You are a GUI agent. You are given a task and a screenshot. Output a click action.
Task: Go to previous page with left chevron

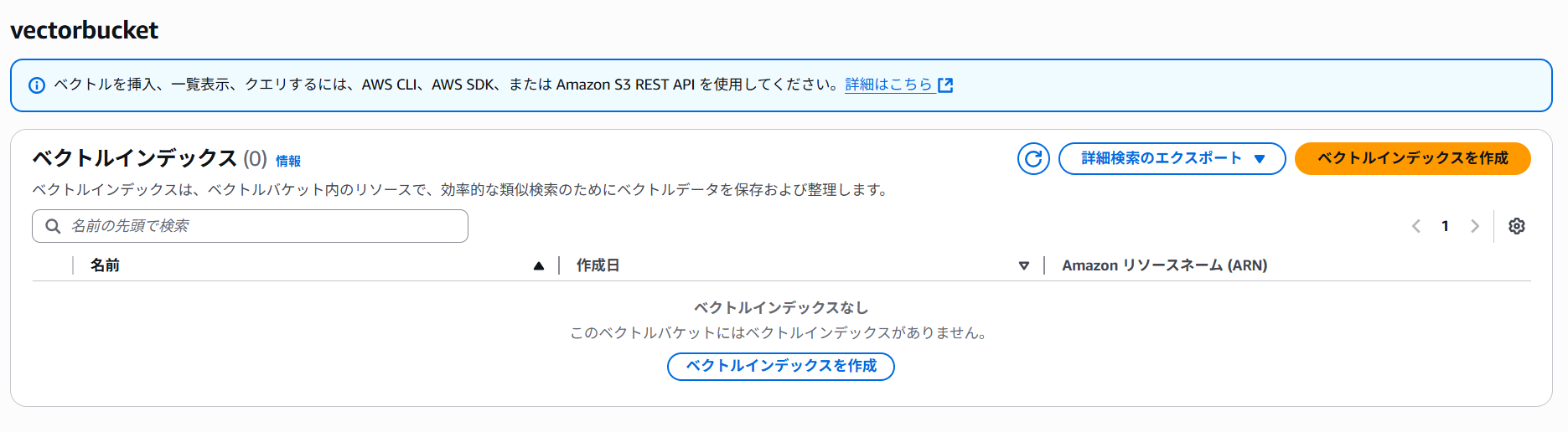pos(1415,226)
